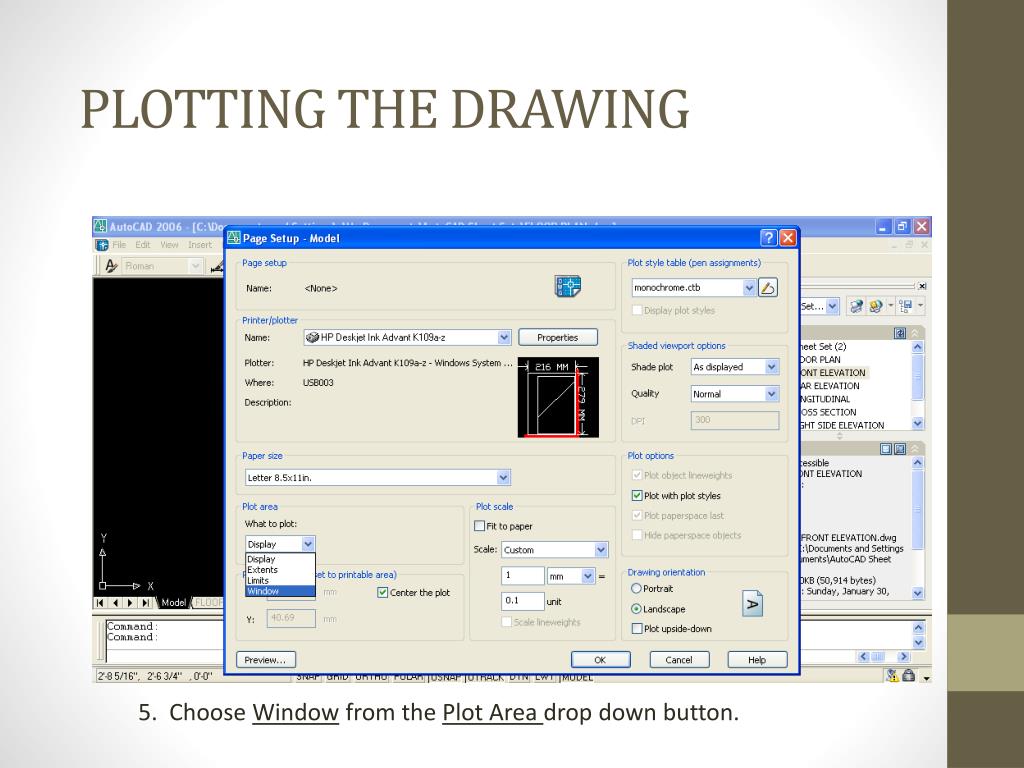Viewport: 1024px width, 768px height.
Task: Click OK in the Page Setup dialog
Action: [x=600, y=660]
